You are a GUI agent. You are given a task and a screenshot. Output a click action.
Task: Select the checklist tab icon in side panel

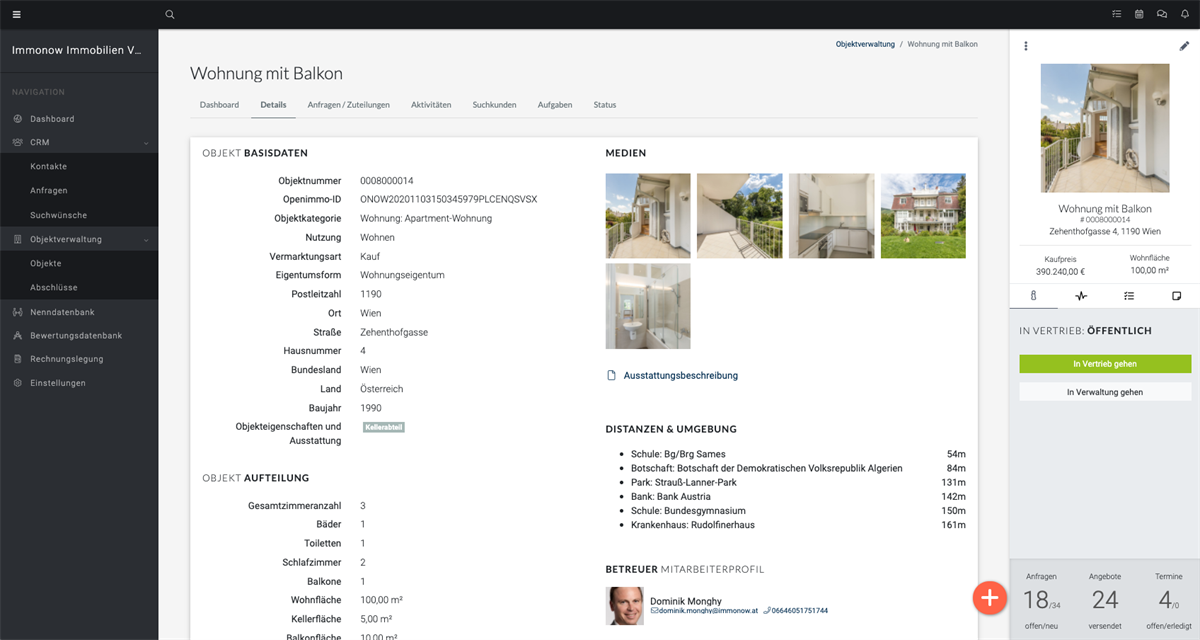click(1129, 296)
